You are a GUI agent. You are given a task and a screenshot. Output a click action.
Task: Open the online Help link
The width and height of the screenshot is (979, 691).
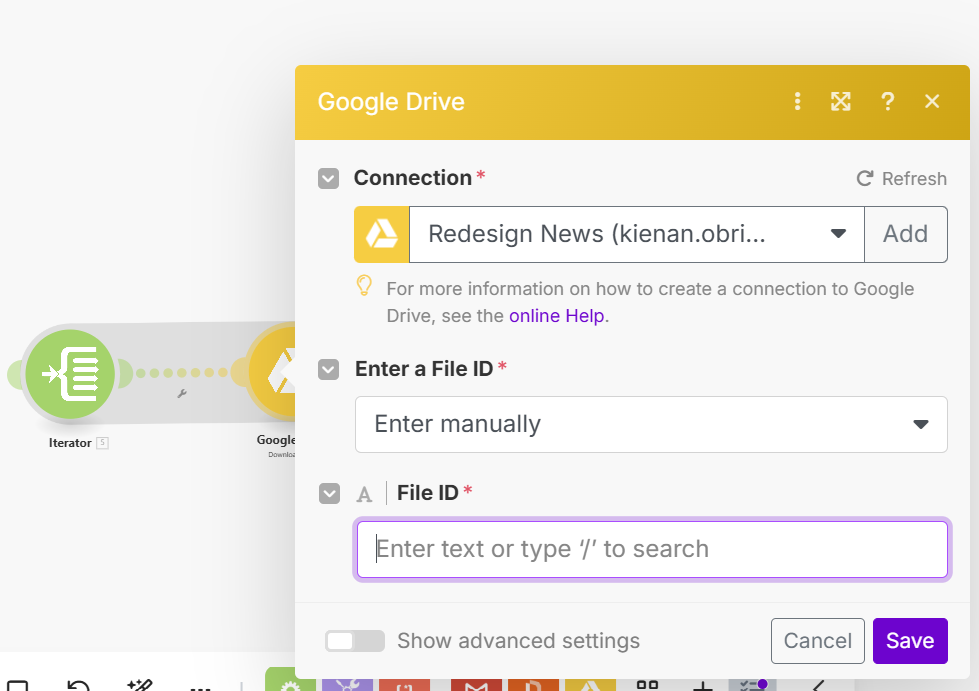click(557, 316)
